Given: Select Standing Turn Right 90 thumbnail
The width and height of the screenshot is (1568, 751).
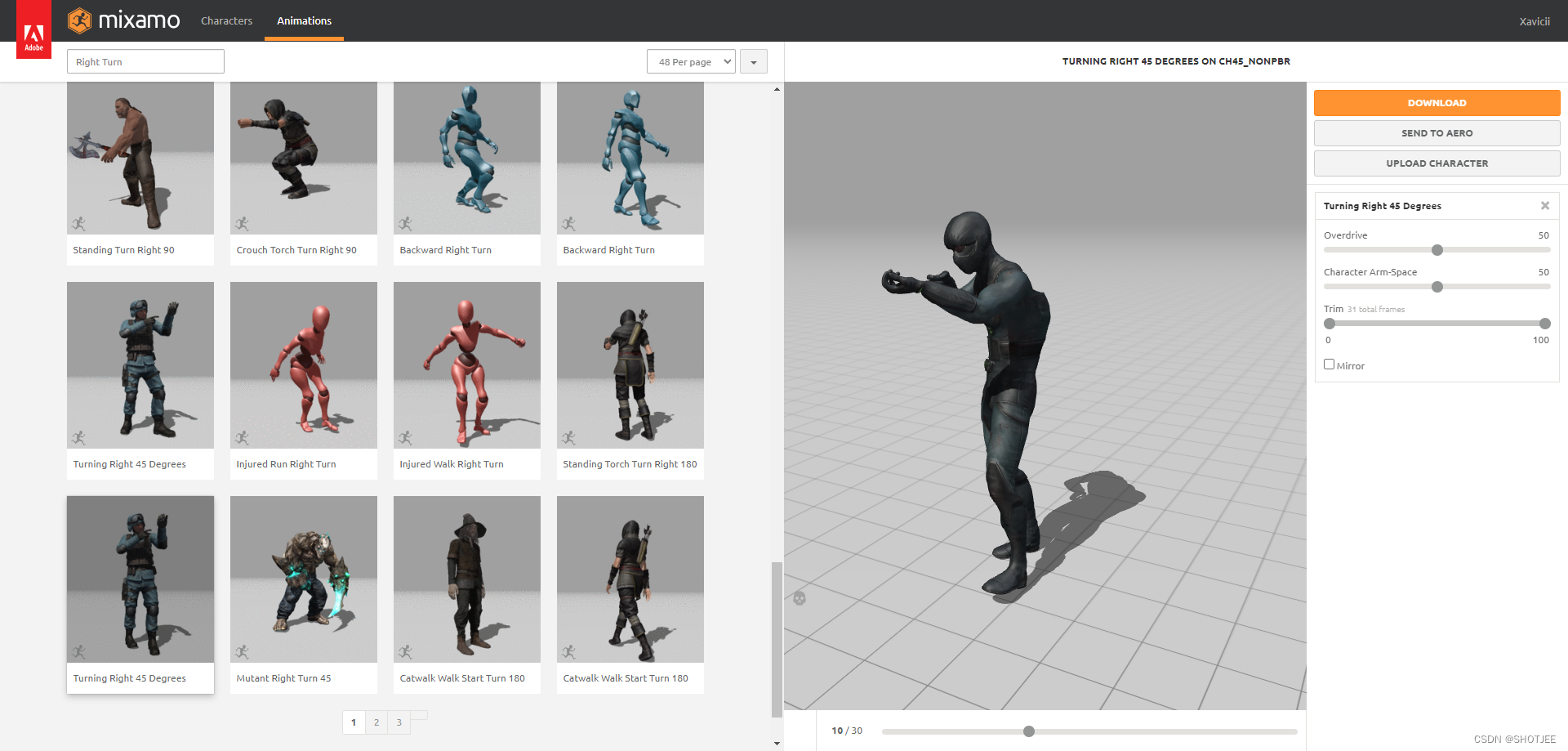Looking at the screenshot, I should click(140, 158).
